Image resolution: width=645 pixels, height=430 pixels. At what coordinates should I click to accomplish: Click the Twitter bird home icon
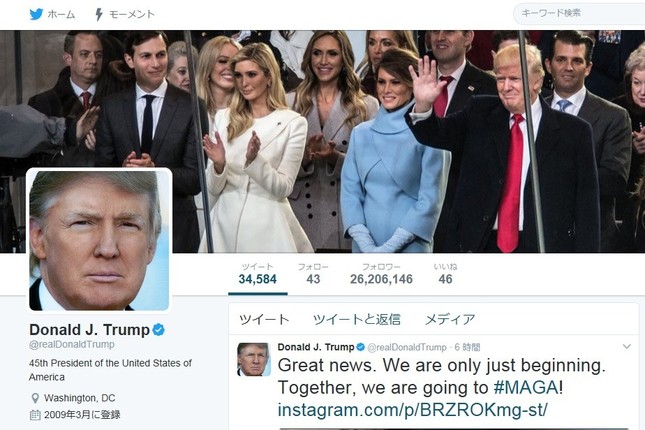[x=36, y=14]
